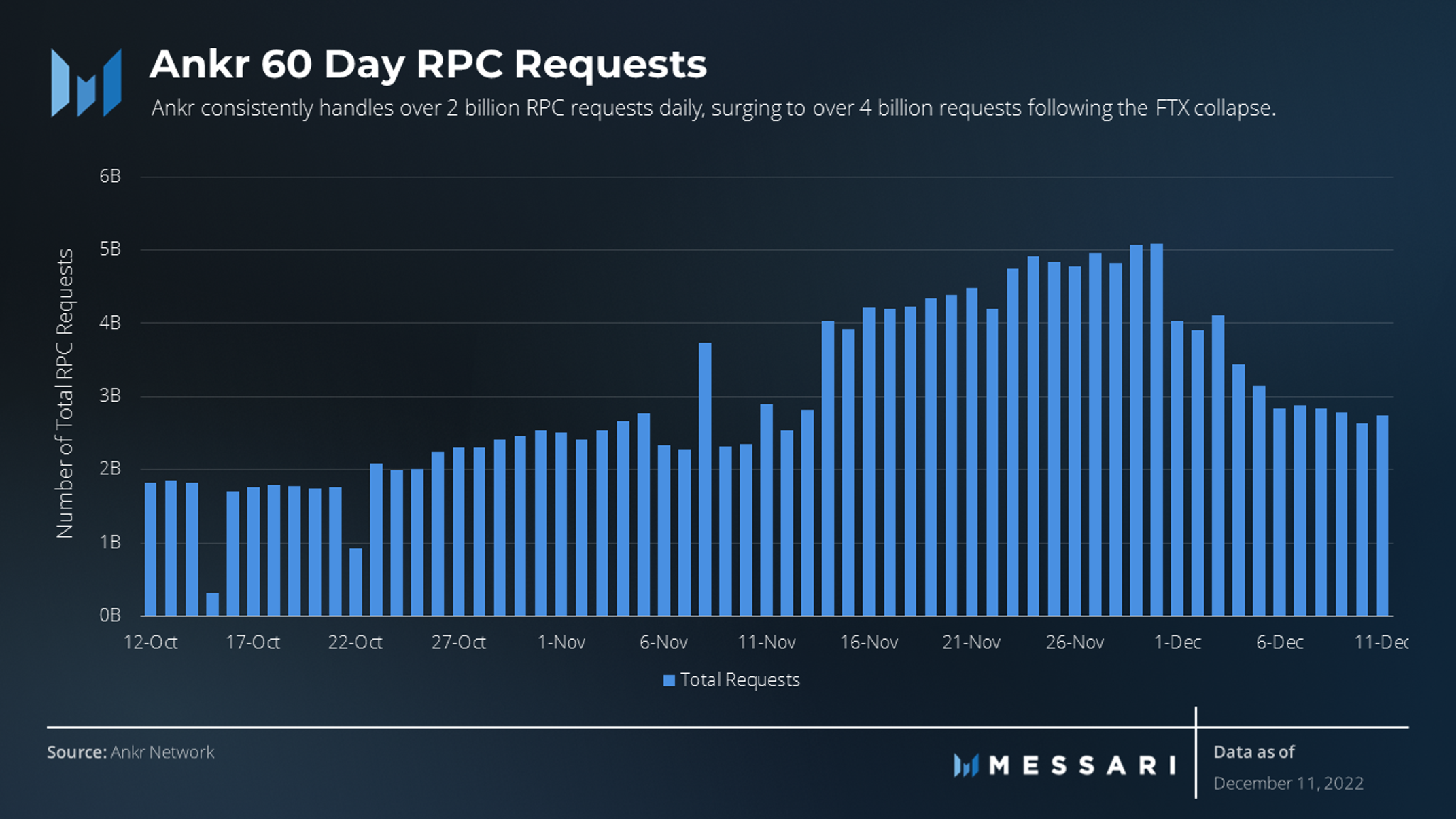1456x819 pixels.
Task: Click the large Messari logo icon
Action: 86,83
